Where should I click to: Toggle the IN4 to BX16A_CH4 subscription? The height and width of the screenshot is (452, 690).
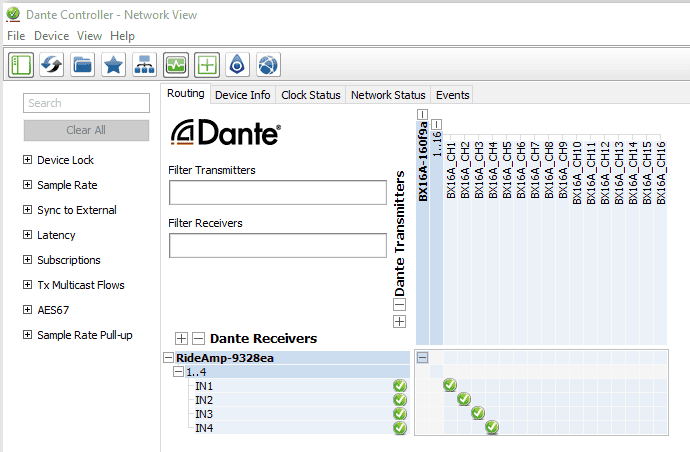492,428
